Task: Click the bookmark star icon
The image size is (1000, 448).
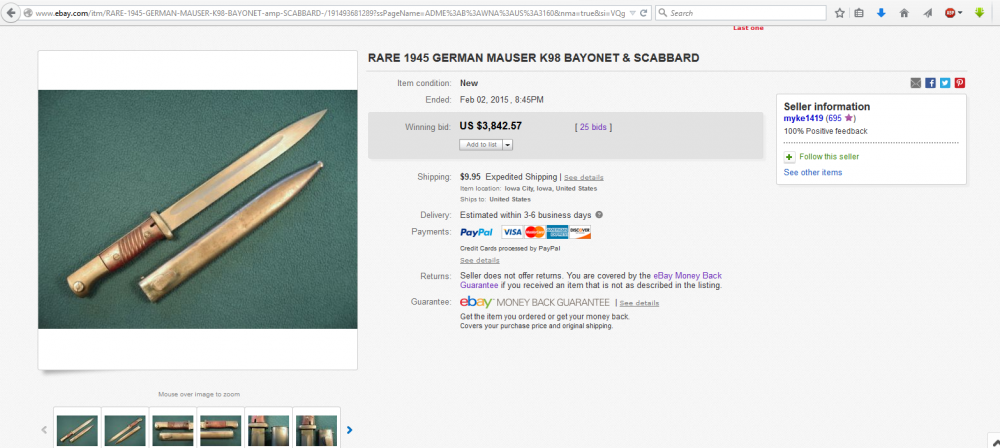Action: coord(838,13)
